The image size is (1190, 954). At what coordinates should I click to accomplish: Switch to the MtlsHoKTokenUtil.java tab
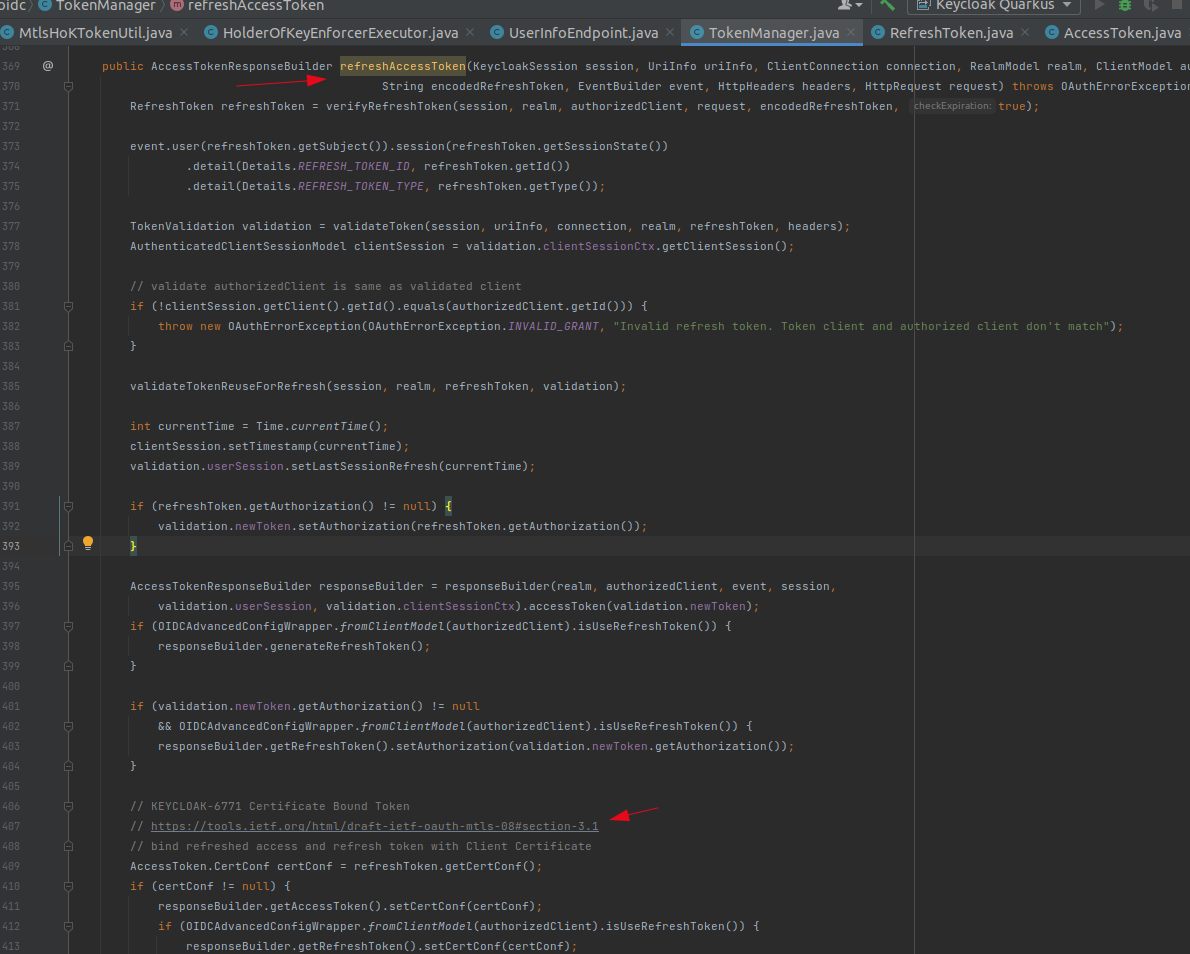click(95, 33)
